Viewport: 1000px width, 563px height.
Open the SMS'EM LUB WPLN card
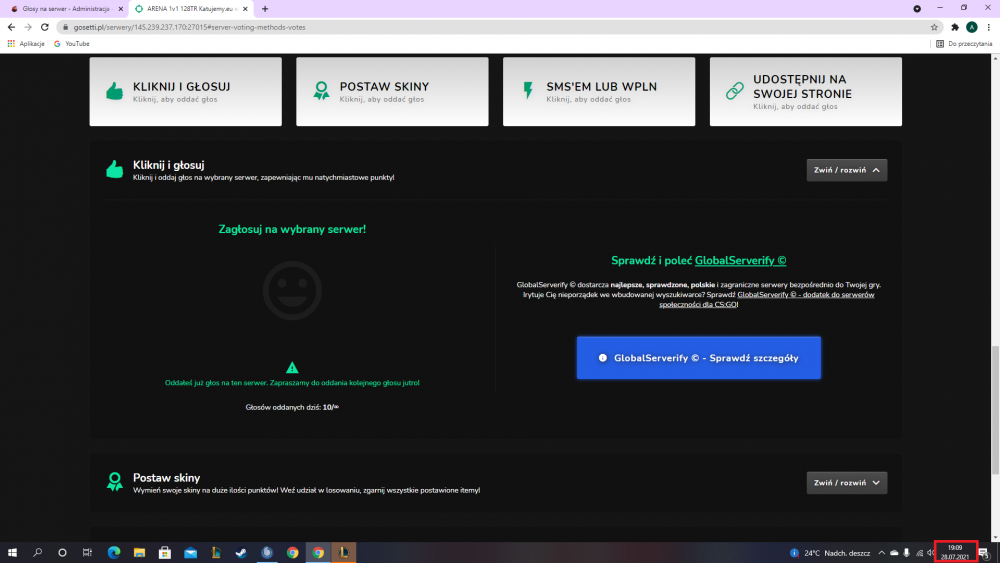click(x=598, y=91)
